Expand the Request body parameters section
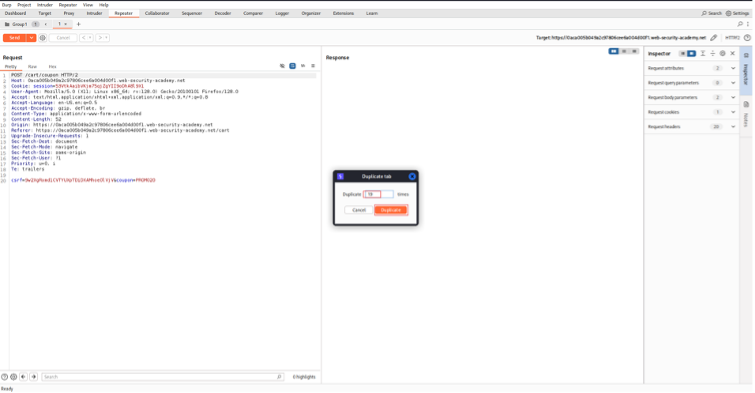Viewport: 755px width, 393px height. [x=691, y=97]
